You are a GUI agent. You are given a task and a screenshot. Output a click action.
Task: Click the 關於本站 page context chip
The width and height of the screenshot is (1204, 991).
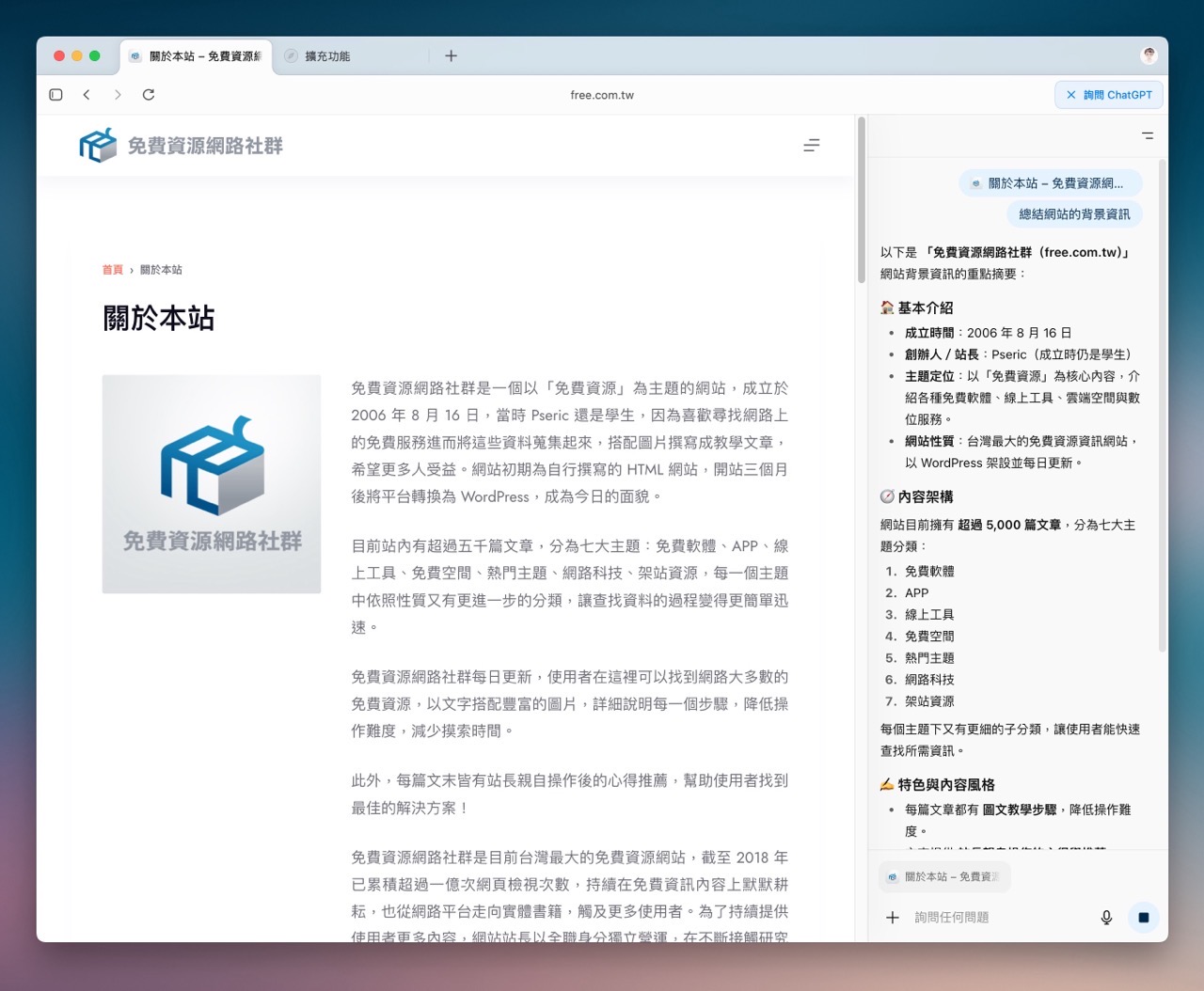pyautogui.click(x=943, y=877)
